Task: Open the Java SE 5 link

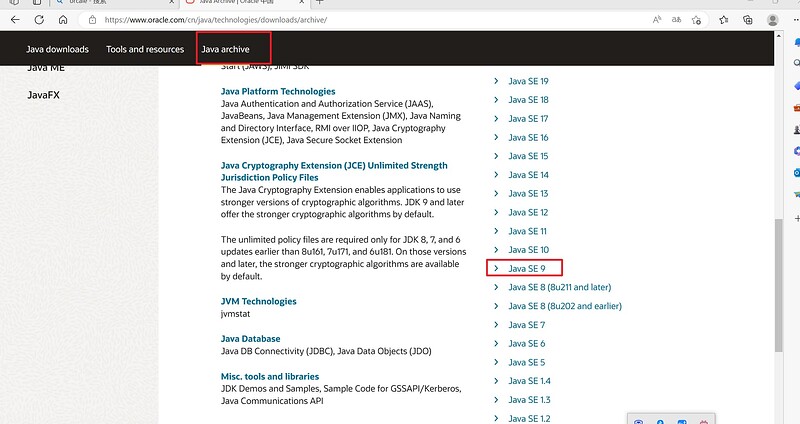Action: 527,362
